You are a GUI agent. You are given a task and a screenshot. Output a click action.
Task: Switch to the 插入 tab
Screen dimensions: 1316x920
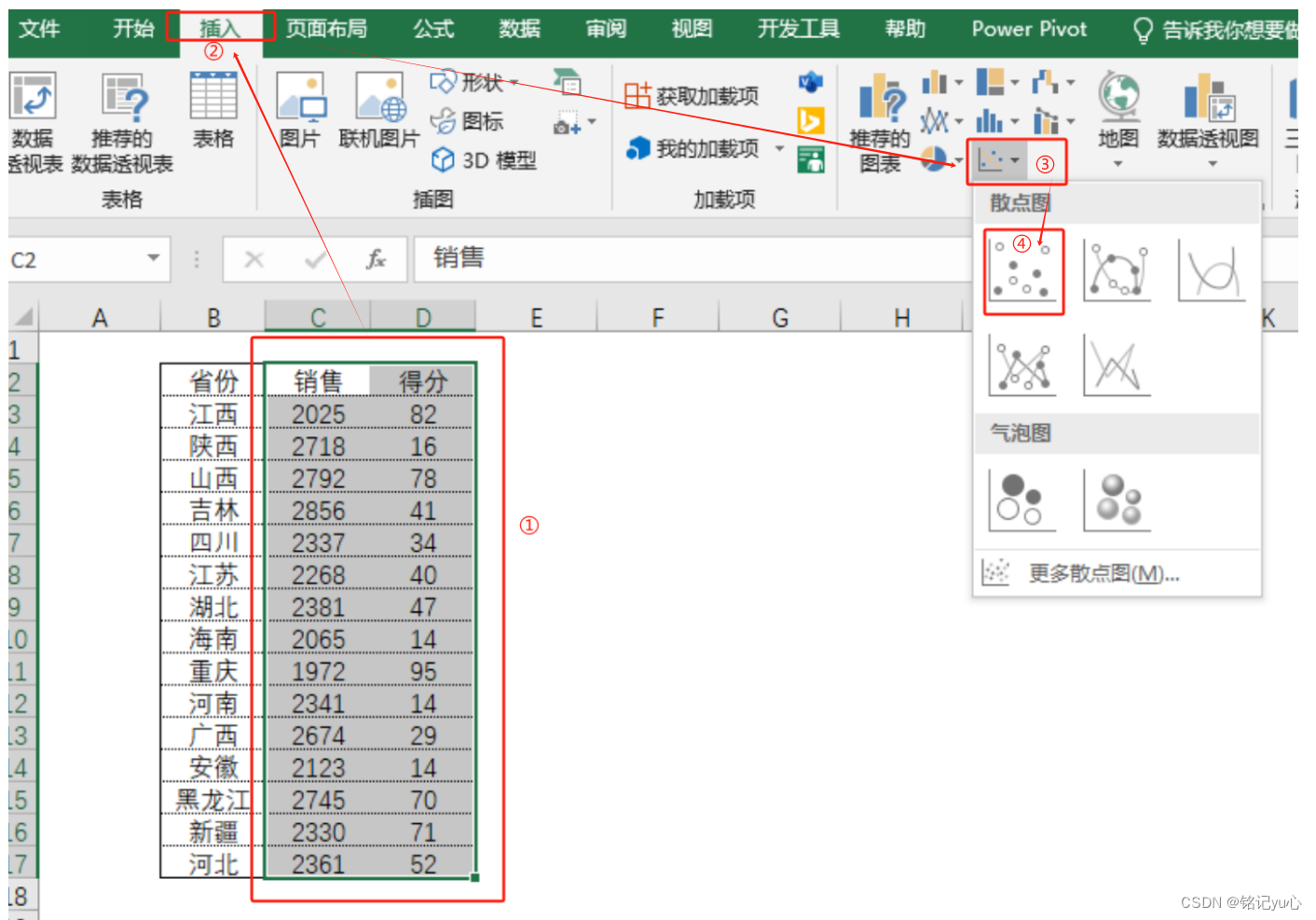[x=220, y=29]
